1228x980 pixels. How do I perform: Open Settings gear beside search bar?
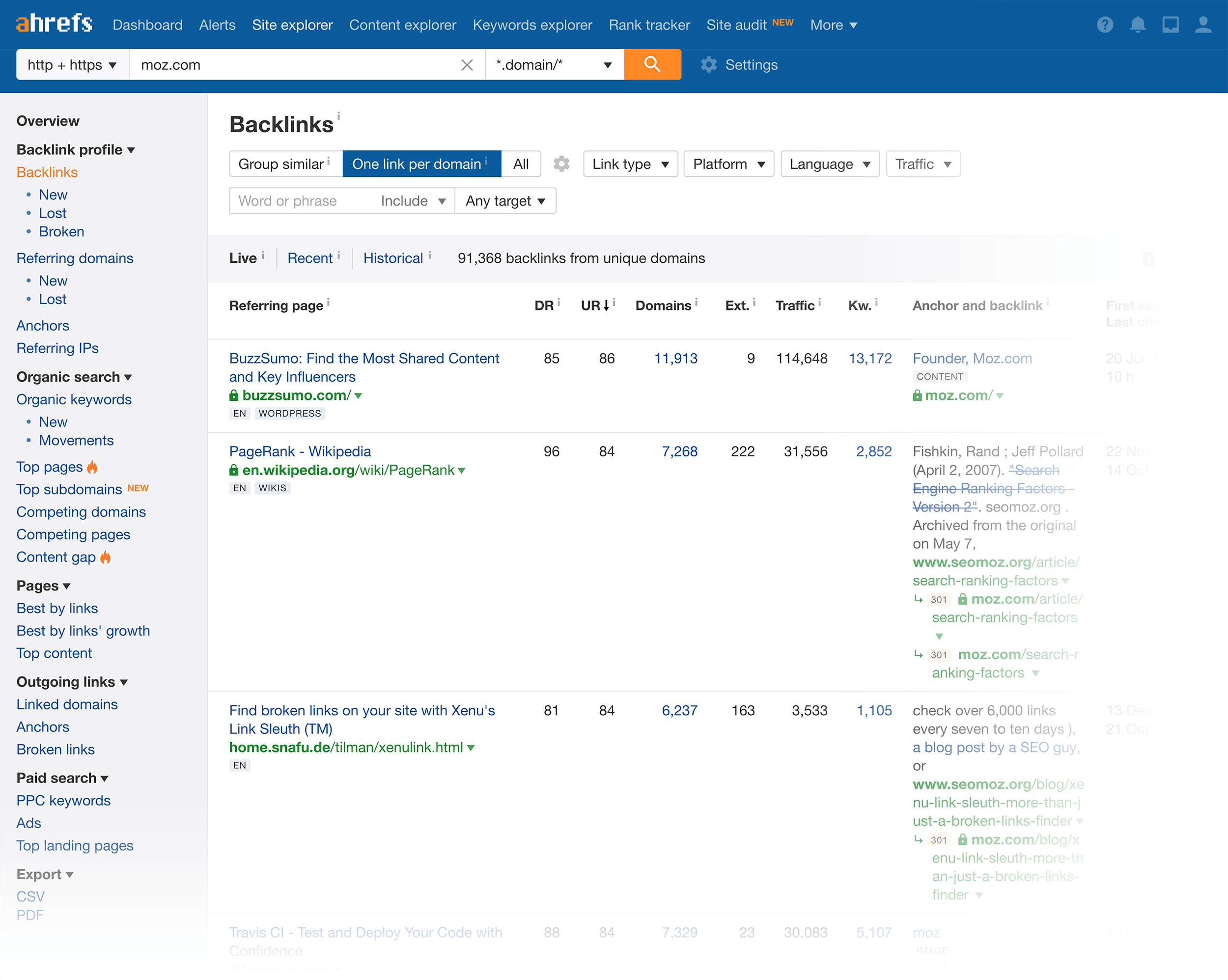[739, 65]
